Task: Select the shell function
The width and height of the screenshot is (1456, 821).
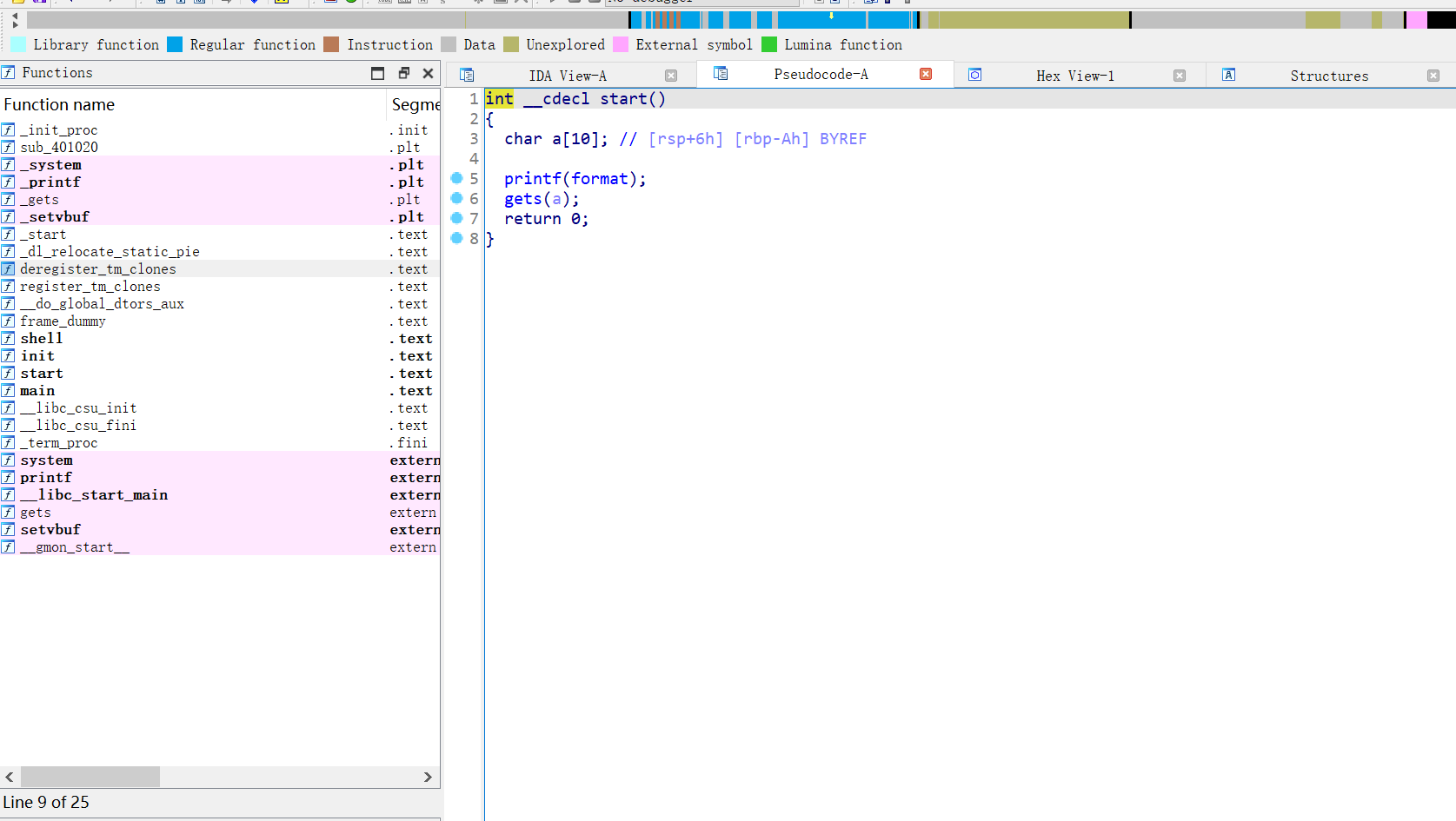Action: [220, 338]
